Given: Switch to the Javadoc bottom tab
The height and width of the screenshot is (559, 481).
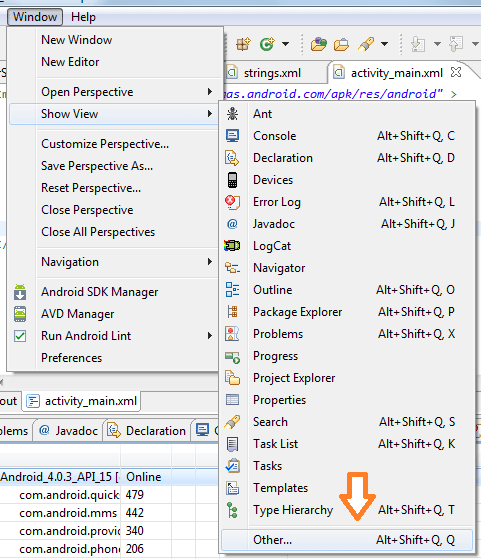Looking at the screenshot, I should (68, 431).
